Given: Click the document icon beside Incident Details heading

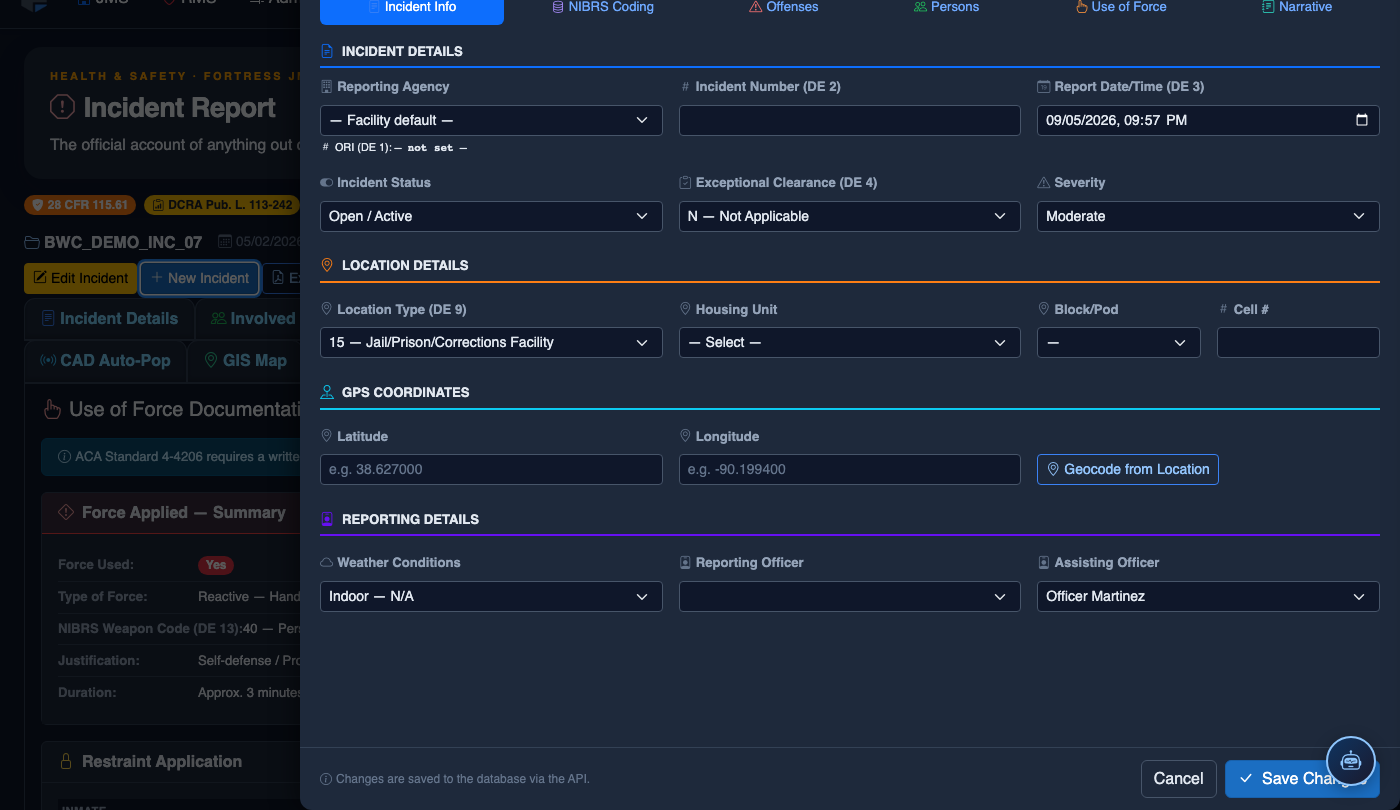Looking at the screenshot, I should [x=327, y=51].
